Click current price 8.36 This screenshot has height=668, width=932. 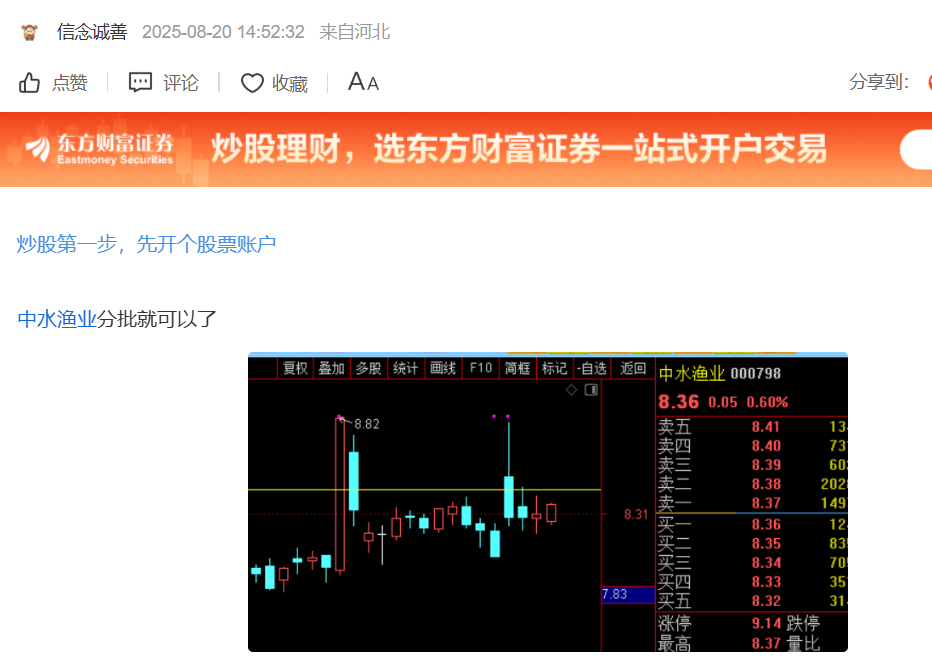tap(679, 402)
